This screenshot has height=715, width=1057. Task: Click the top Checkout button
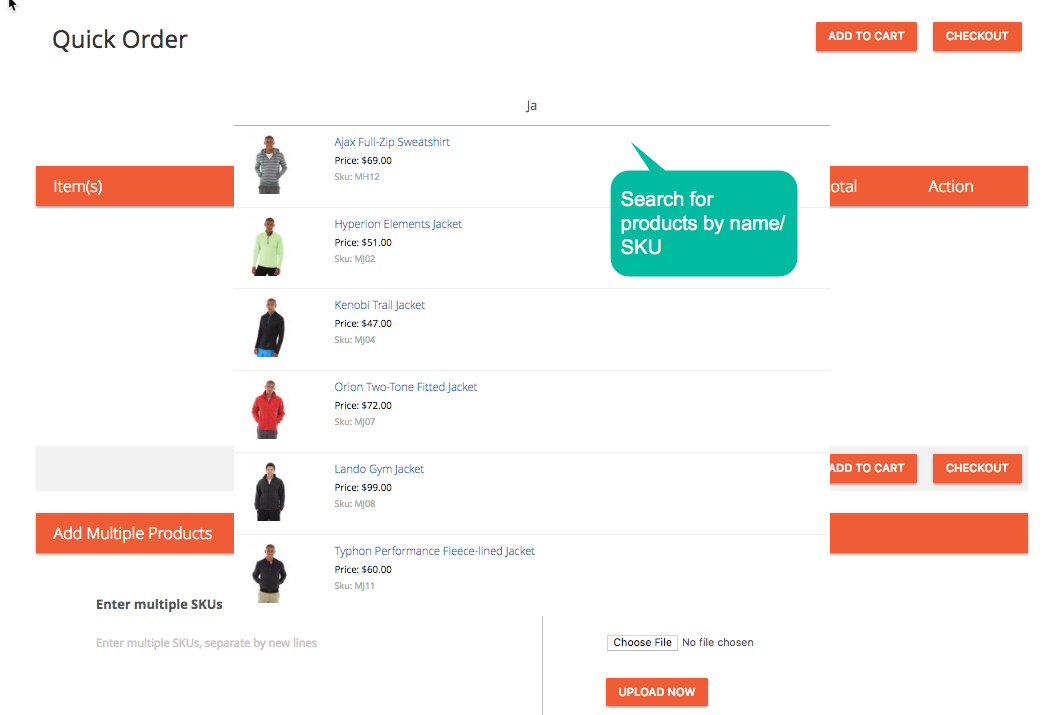[x=976, y=36]
